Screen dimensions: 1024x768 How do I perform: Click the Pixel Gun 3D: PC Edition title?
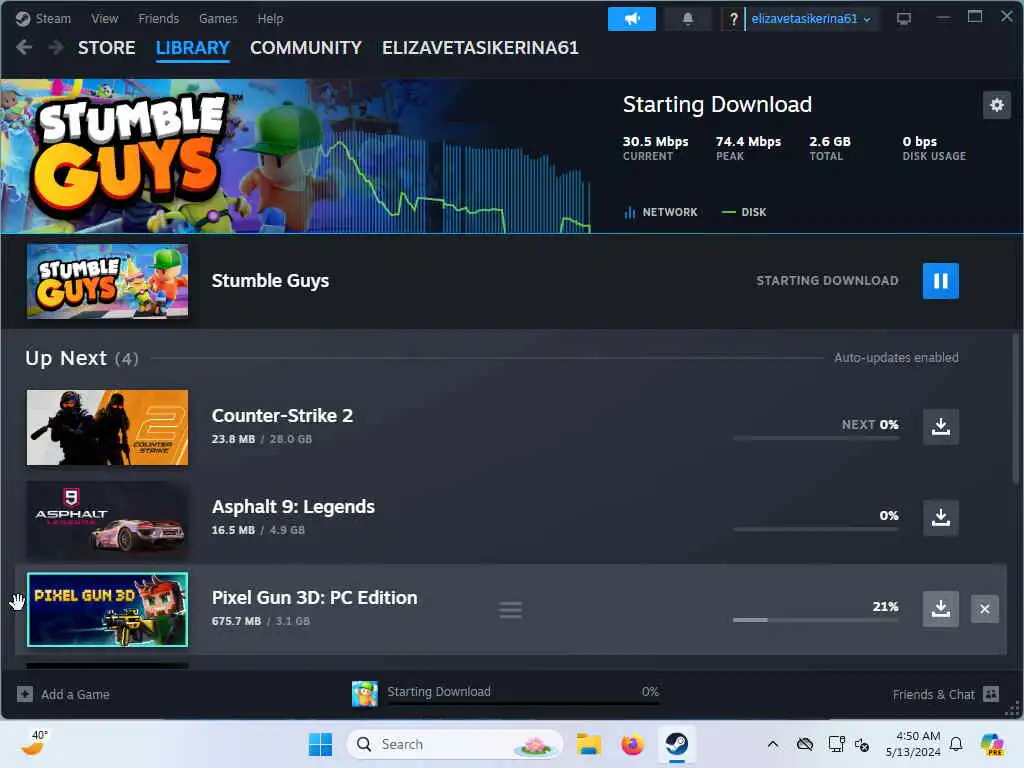tap(314, 598)
